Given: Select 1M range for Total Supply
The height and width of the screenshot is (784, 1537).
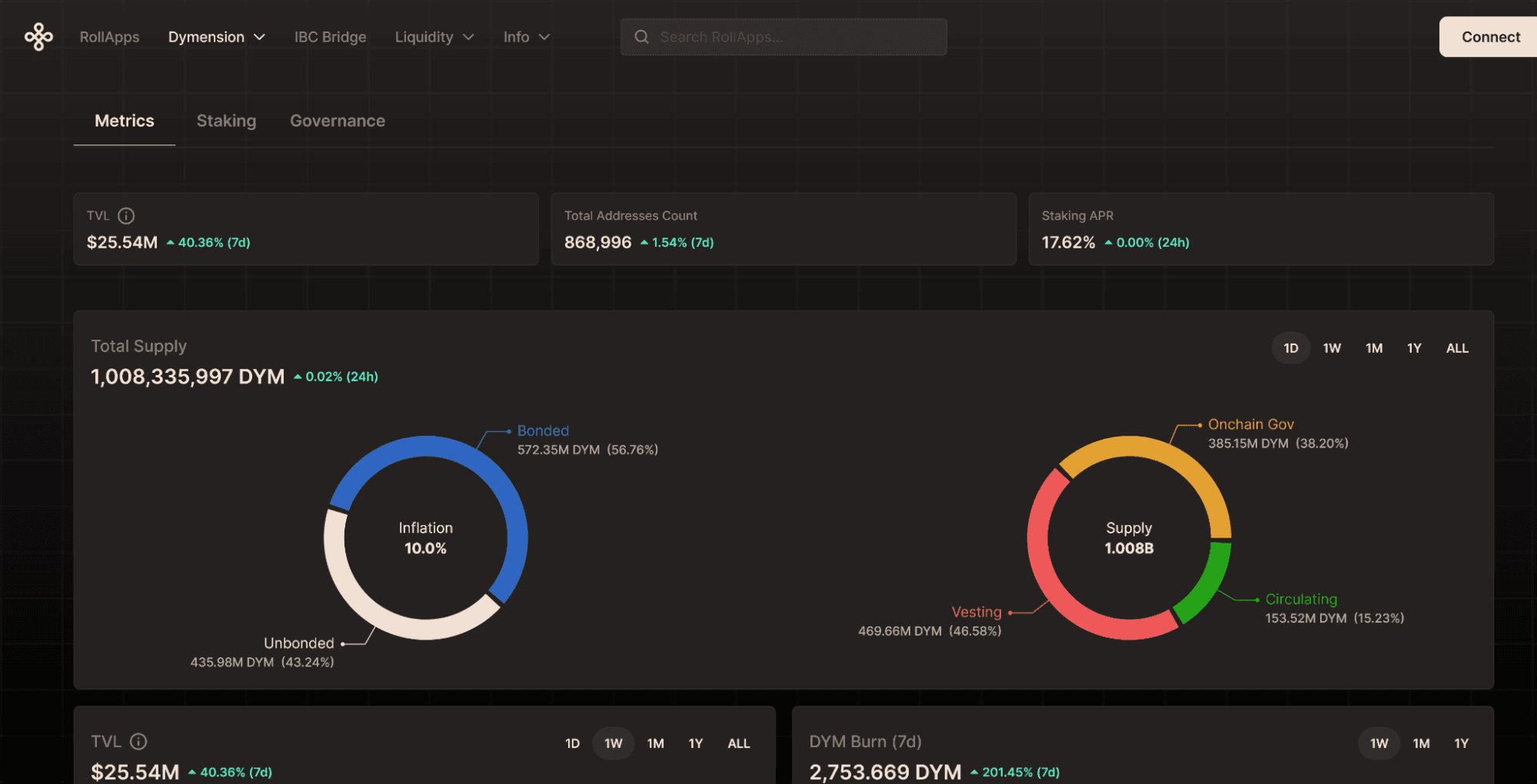Looking at the screenshot, I should [x=1374, y=348].
